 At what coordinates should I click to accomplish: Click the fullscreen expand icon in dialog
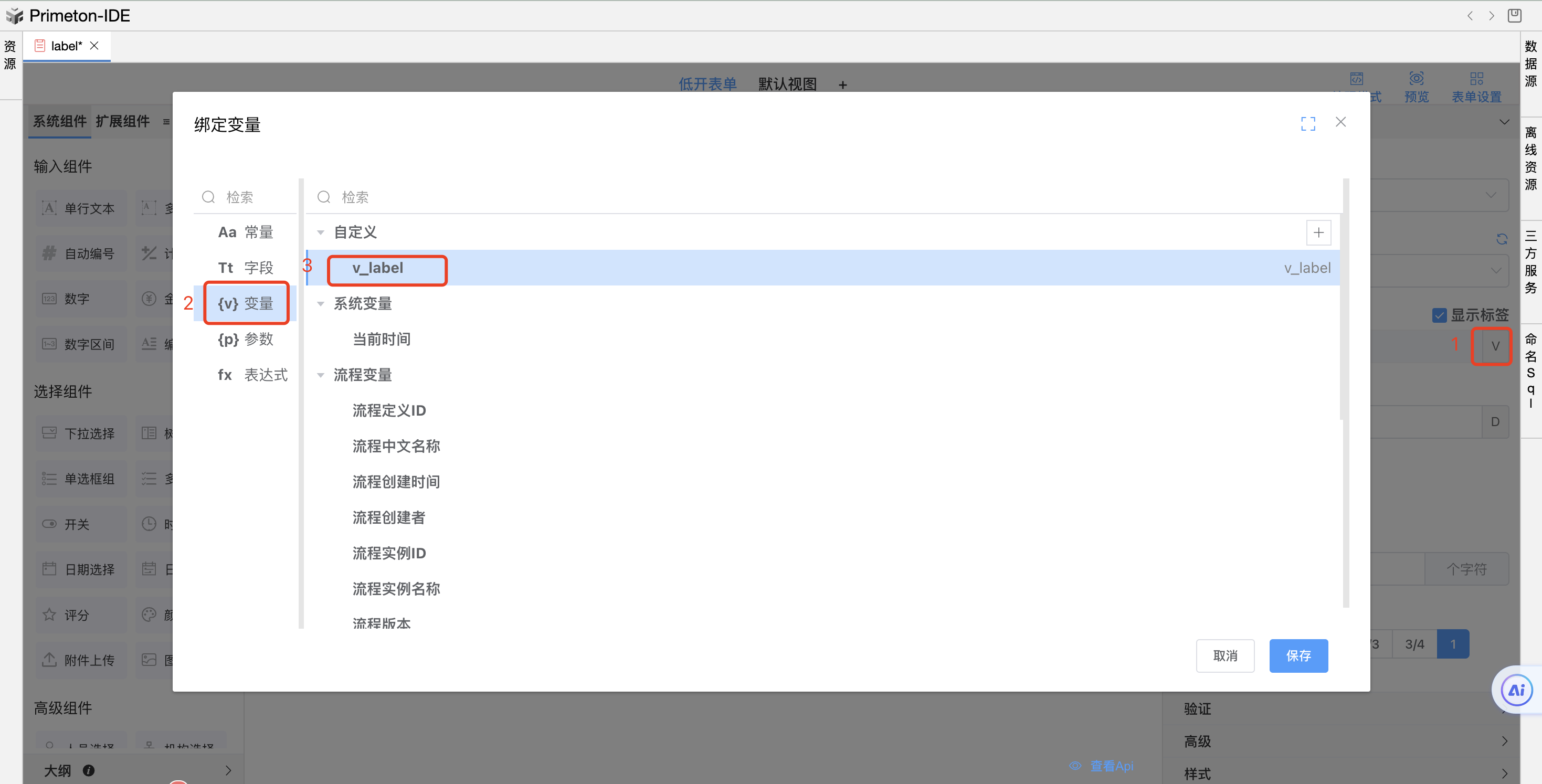(1308, 123)
